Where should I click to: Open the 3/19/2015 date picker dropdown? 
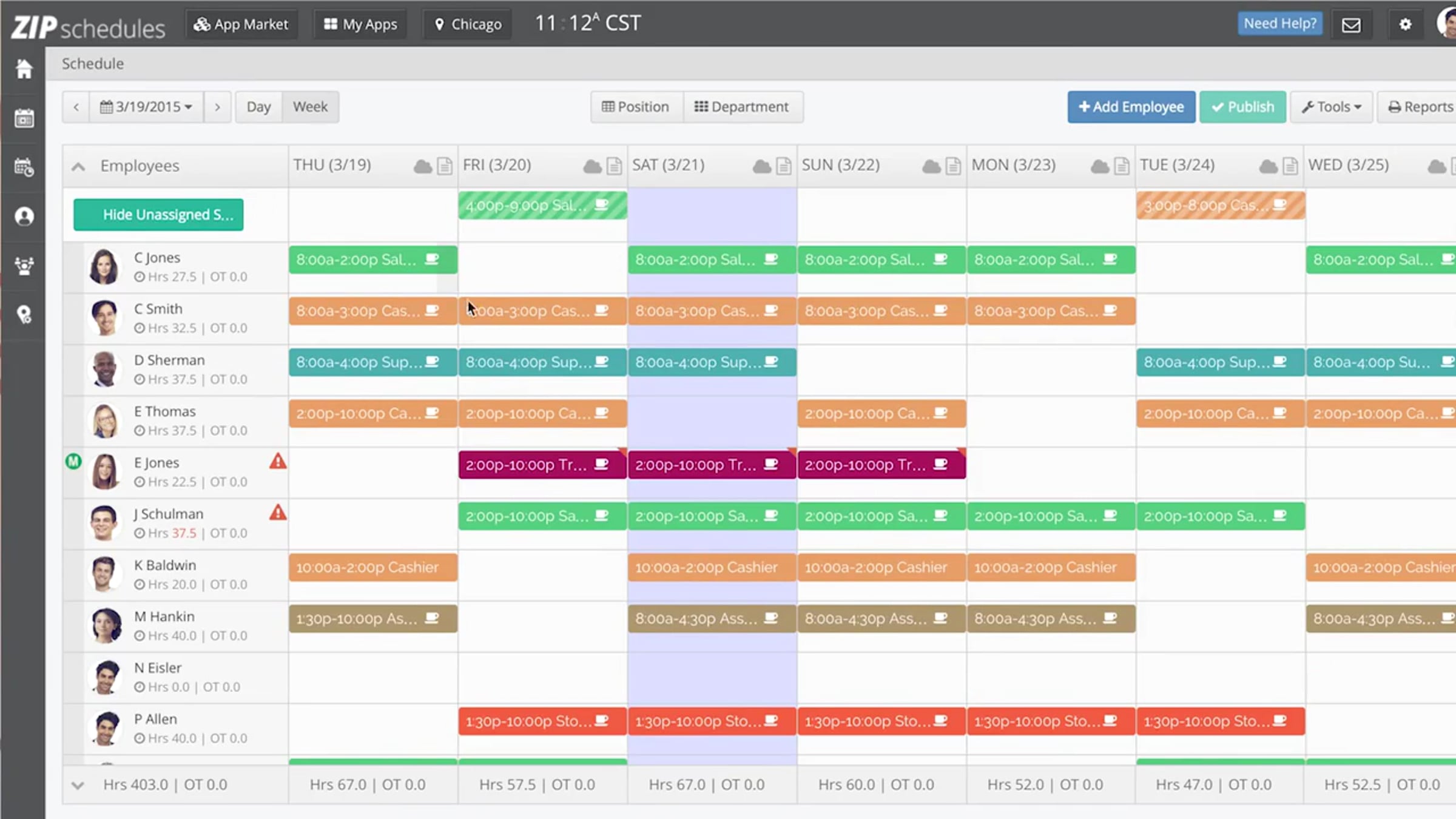click(146, 107)
